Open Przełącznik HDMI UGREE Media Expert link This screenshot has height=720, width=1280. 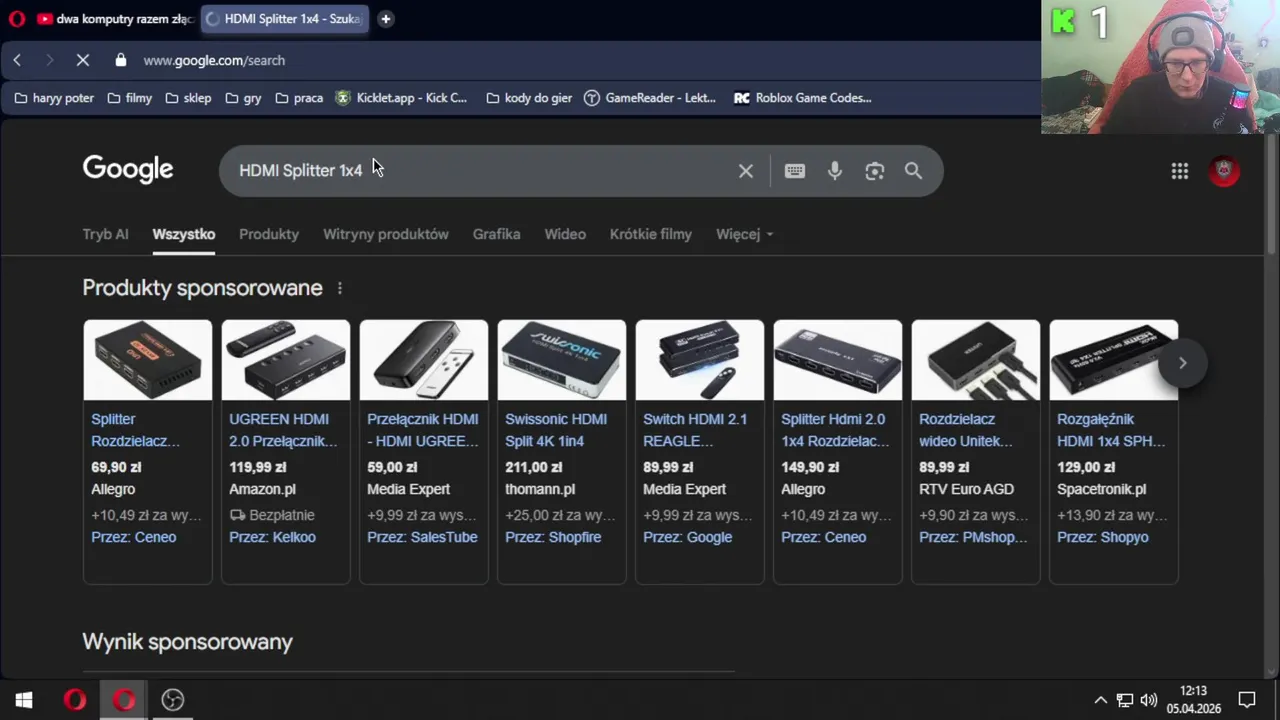423,430
